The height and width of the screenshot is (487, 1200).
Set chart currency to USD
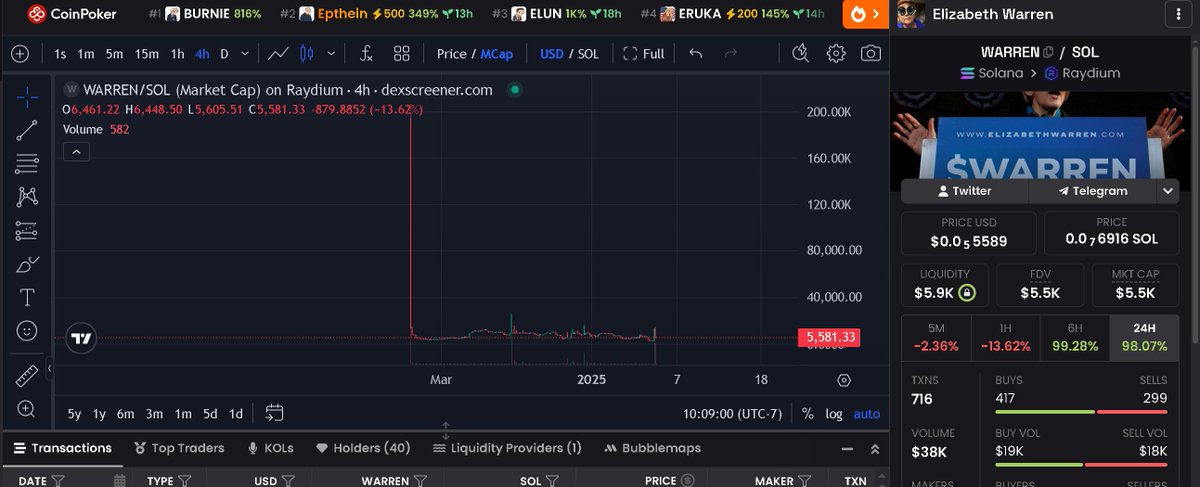click(551, 53)
